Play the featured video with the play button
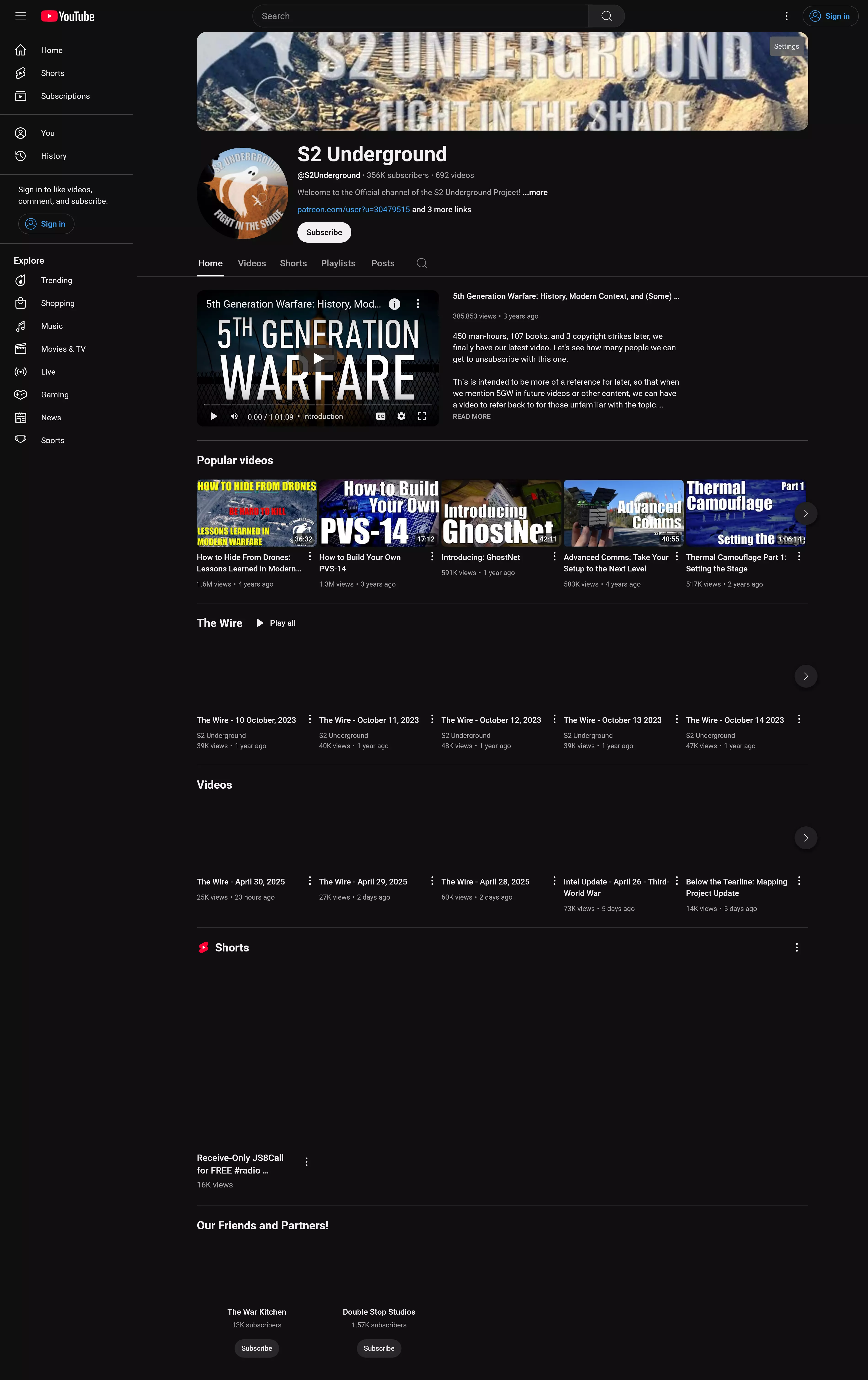The height and width of the screenshot is (1380, 868). tap(214, 417)
